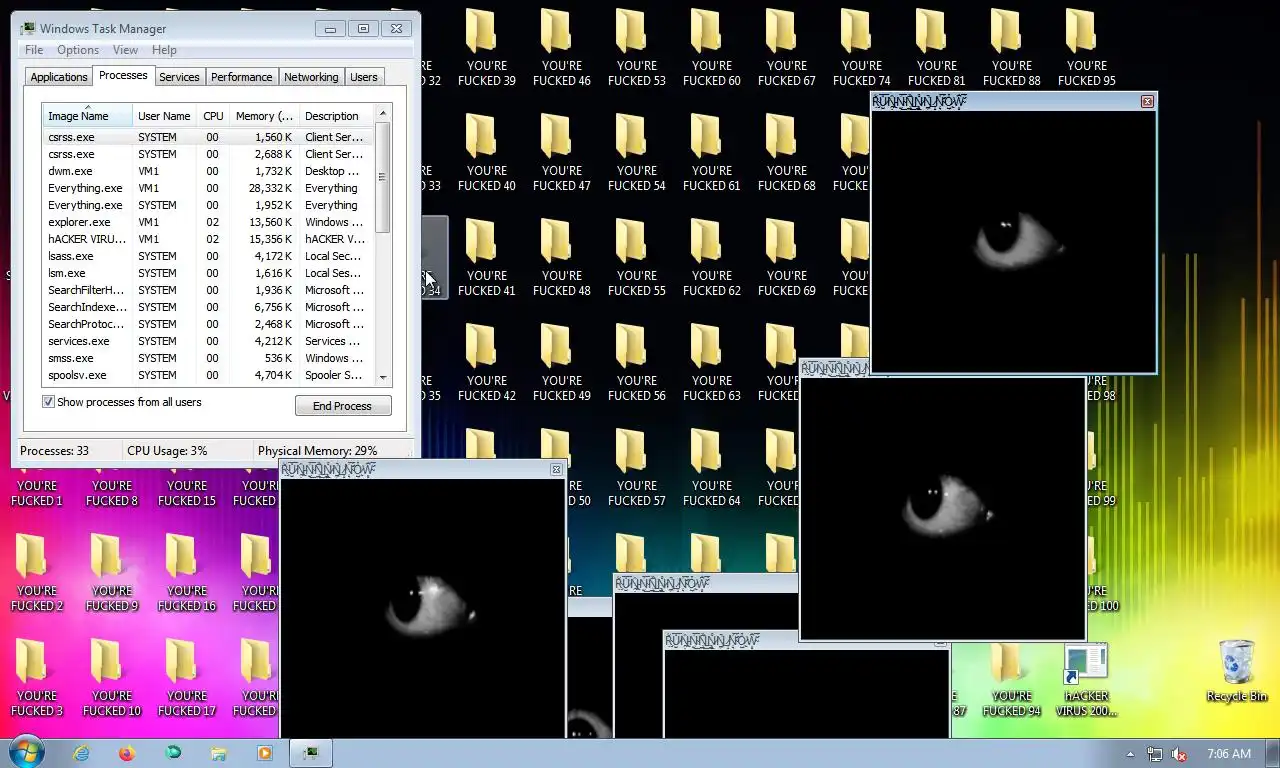Click the Show desktop strip beside the clock
The width and height of the screenshot is (1280, 768).
[1273, 753]
